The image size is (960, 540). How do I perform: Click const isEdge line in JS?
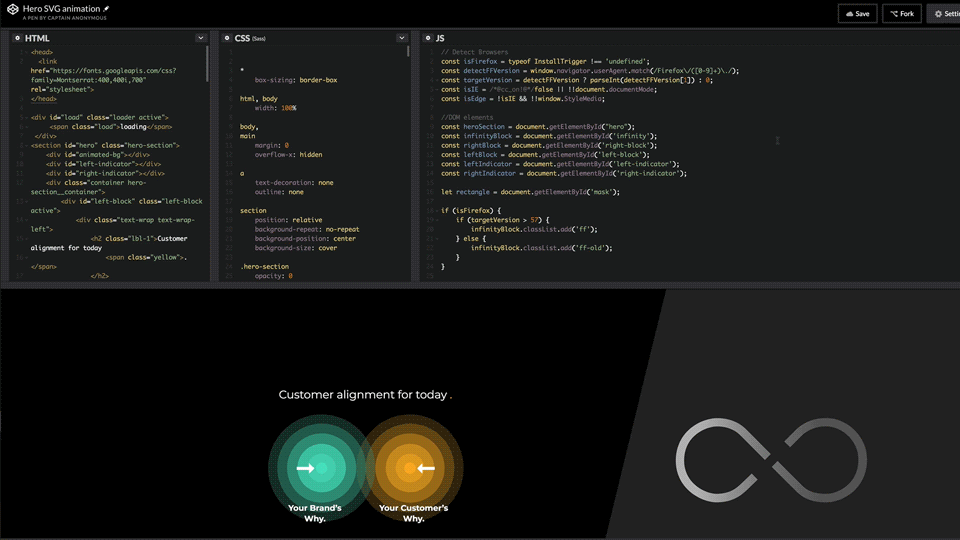523,99
